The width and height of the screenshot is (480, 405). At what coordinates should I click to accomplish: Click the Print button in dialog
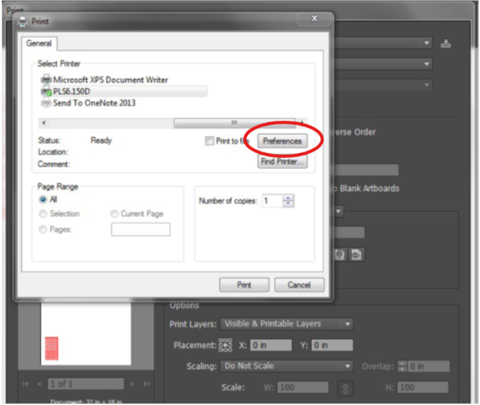point(244,285)
